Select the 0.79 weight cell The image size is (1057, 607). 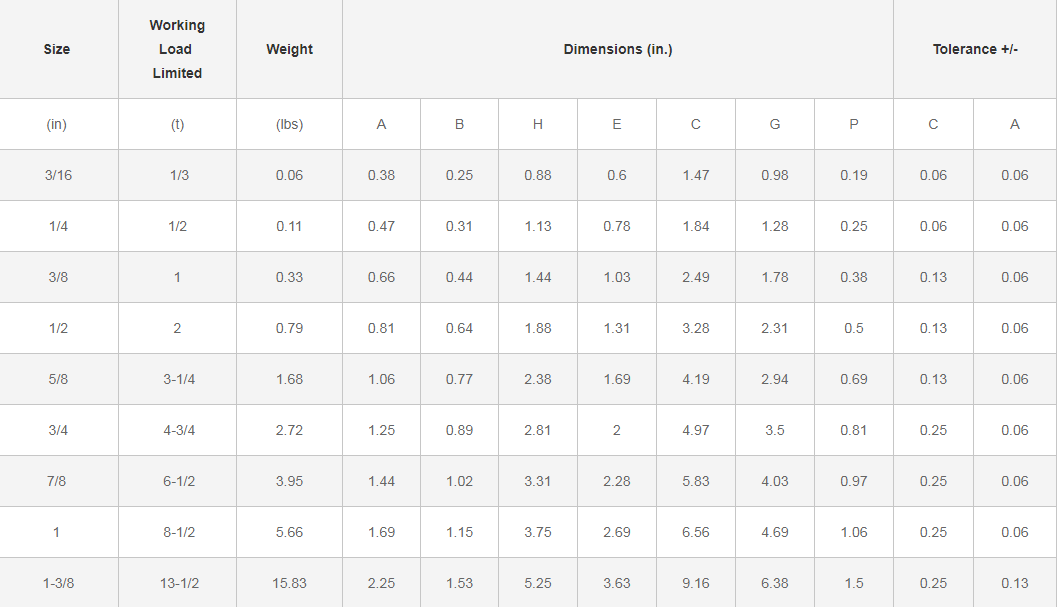click(x=289, y=328)
